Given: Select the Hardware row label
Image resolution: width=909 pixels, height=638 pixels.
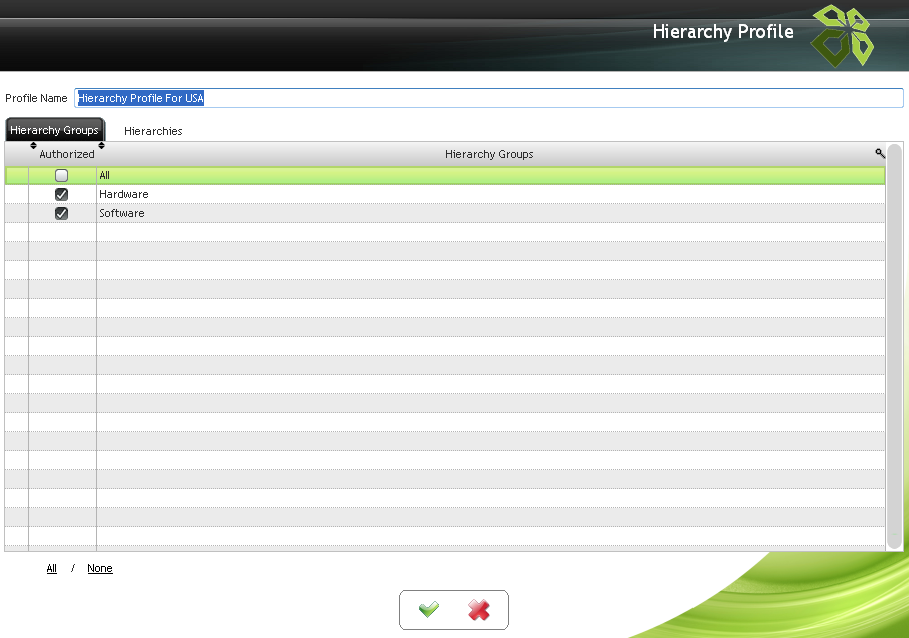Looking at the screenshot, I should tap(124, 194).
